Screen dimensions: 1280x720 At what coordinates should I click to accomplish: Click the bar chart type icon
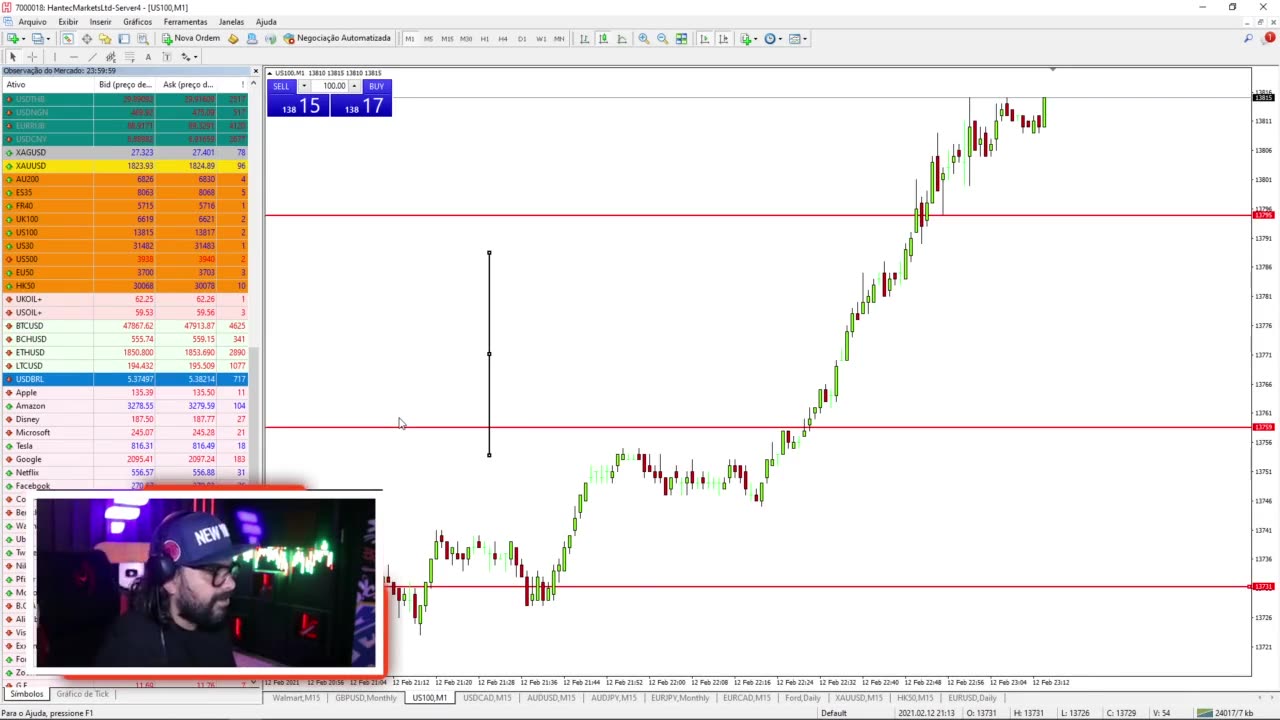584,39
